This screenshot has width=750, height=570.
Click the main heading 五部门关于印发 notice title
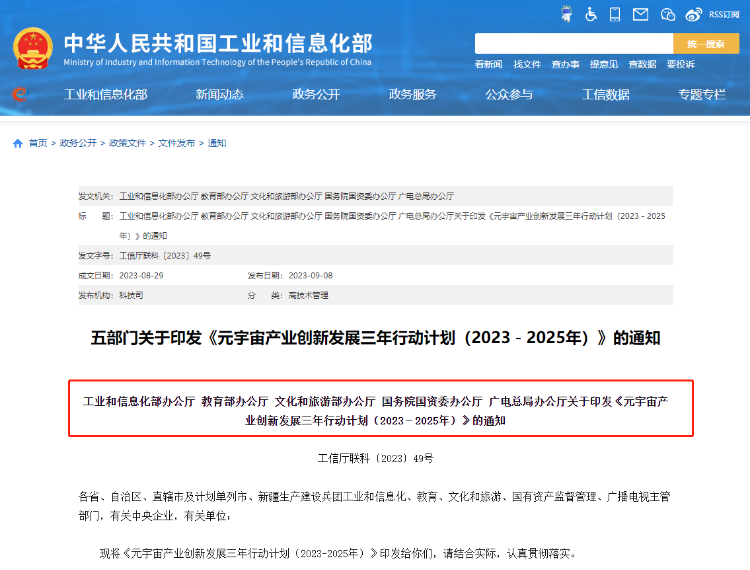375,338
